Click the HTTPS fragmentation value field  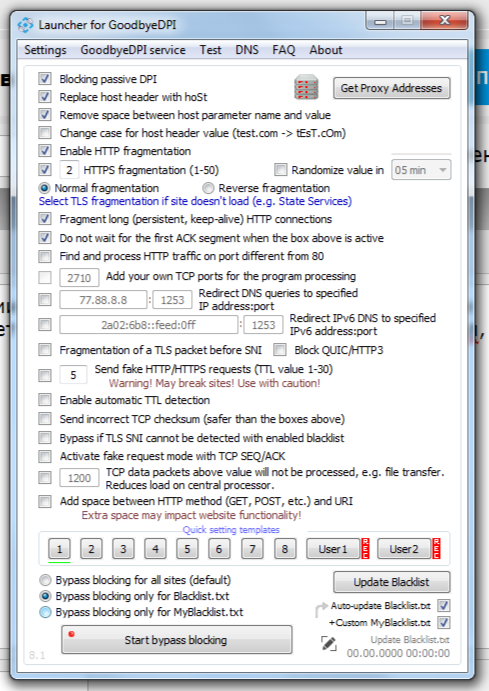[x=69, y=170]
